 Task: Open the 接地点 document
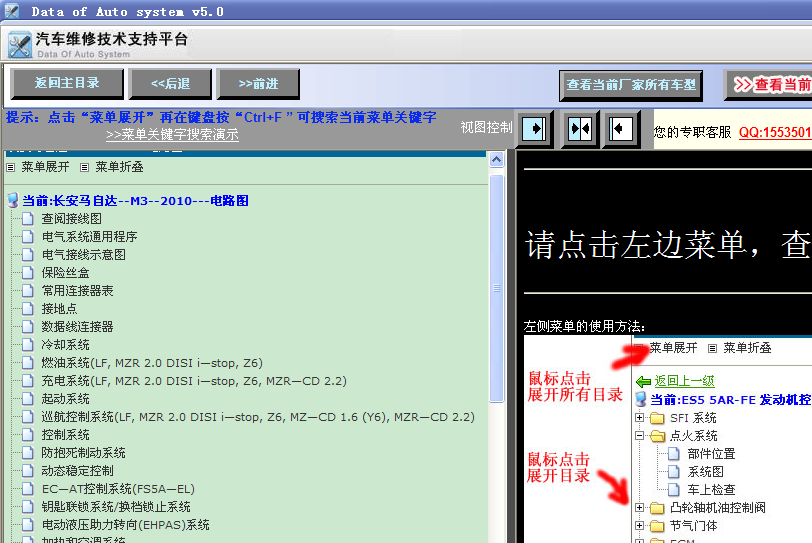59,309
